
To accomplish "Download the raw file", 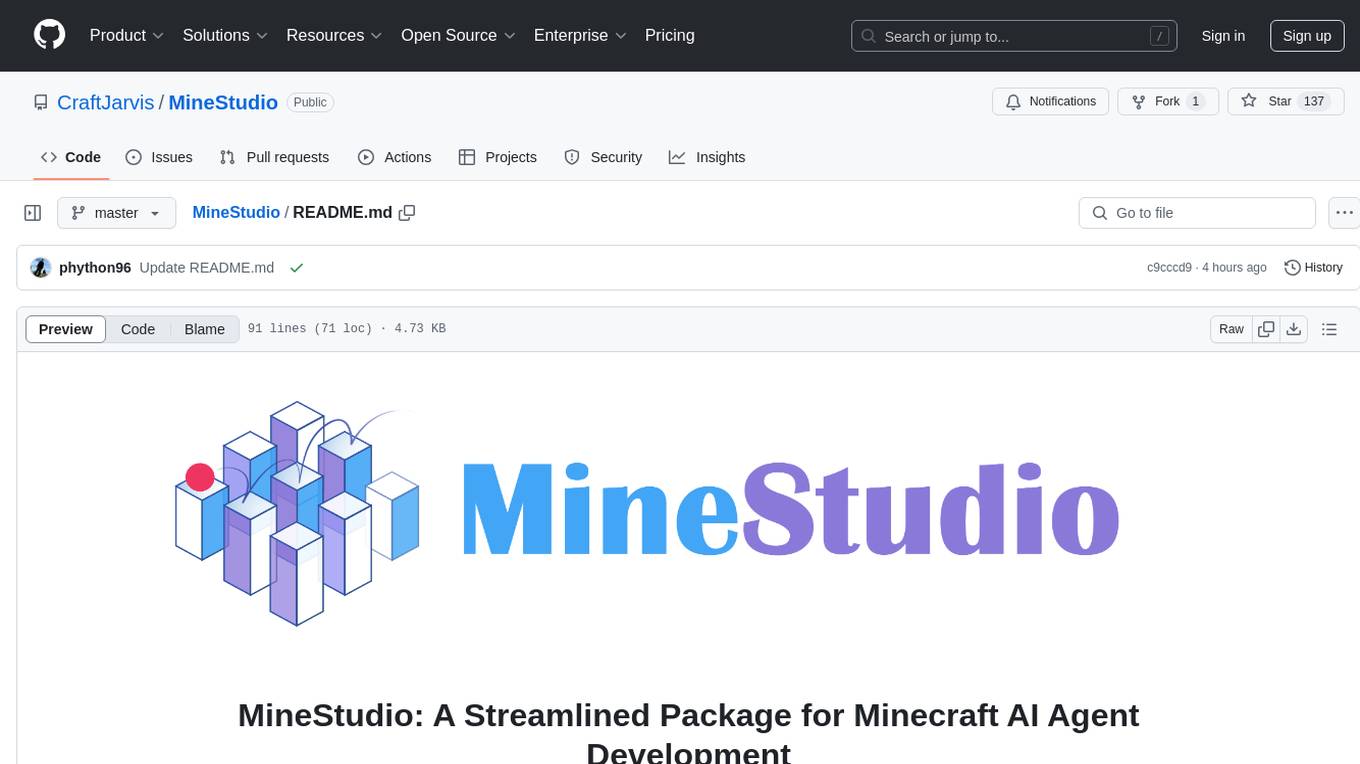I will (x=1294, y=329).
